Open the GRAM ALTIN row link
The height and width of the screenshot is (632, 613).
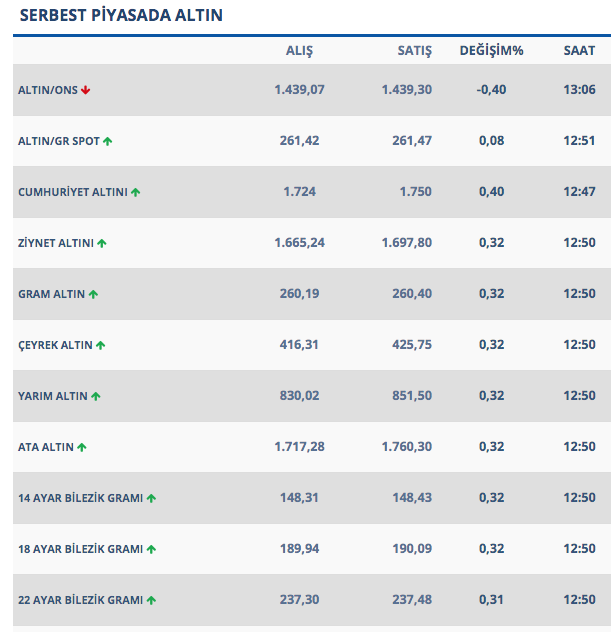tap(51, 294)
